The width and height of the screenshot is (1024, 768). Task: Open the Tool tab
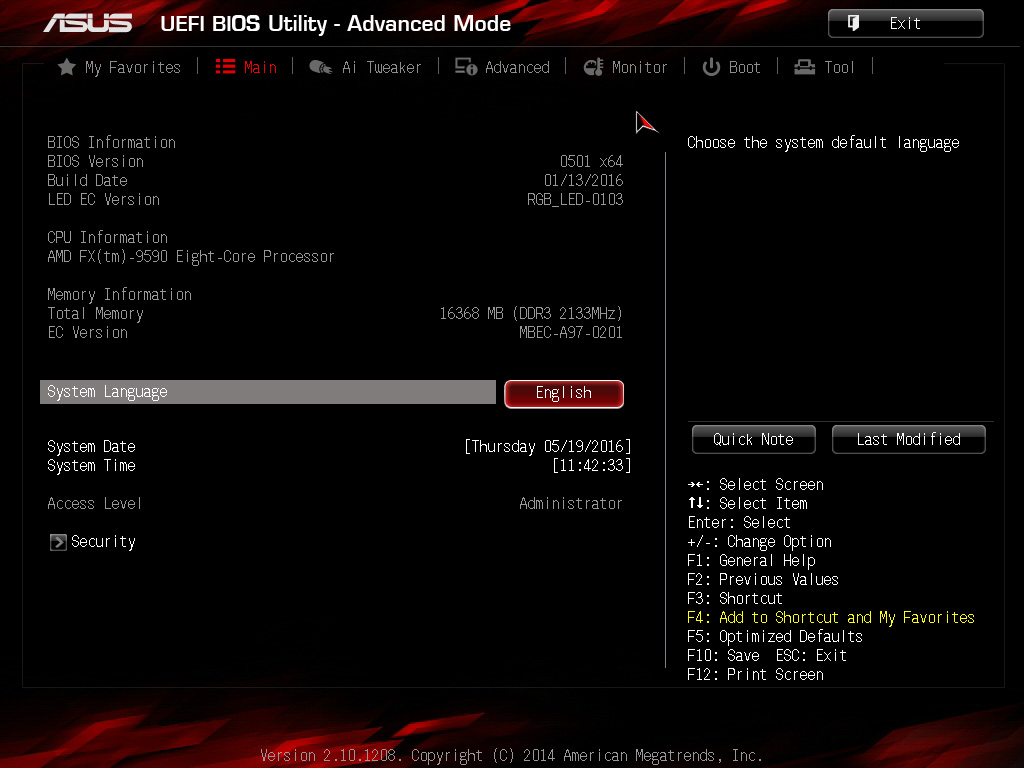coord(824,67)
